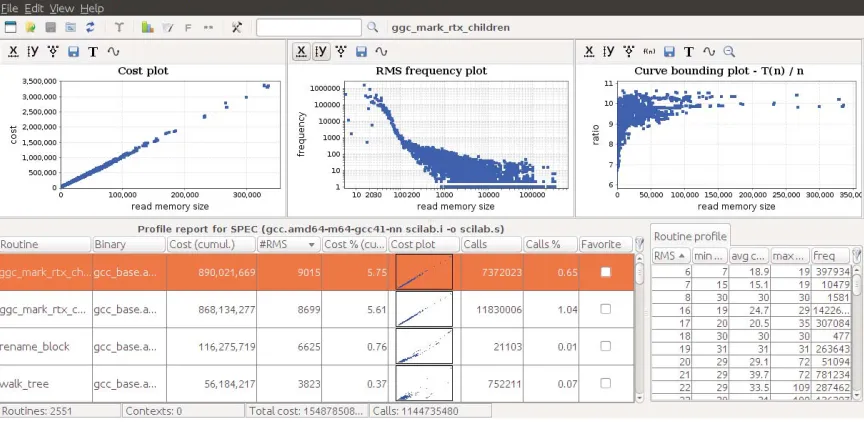Check Favorite for row with cost 868,134,277

coord(606,309)
